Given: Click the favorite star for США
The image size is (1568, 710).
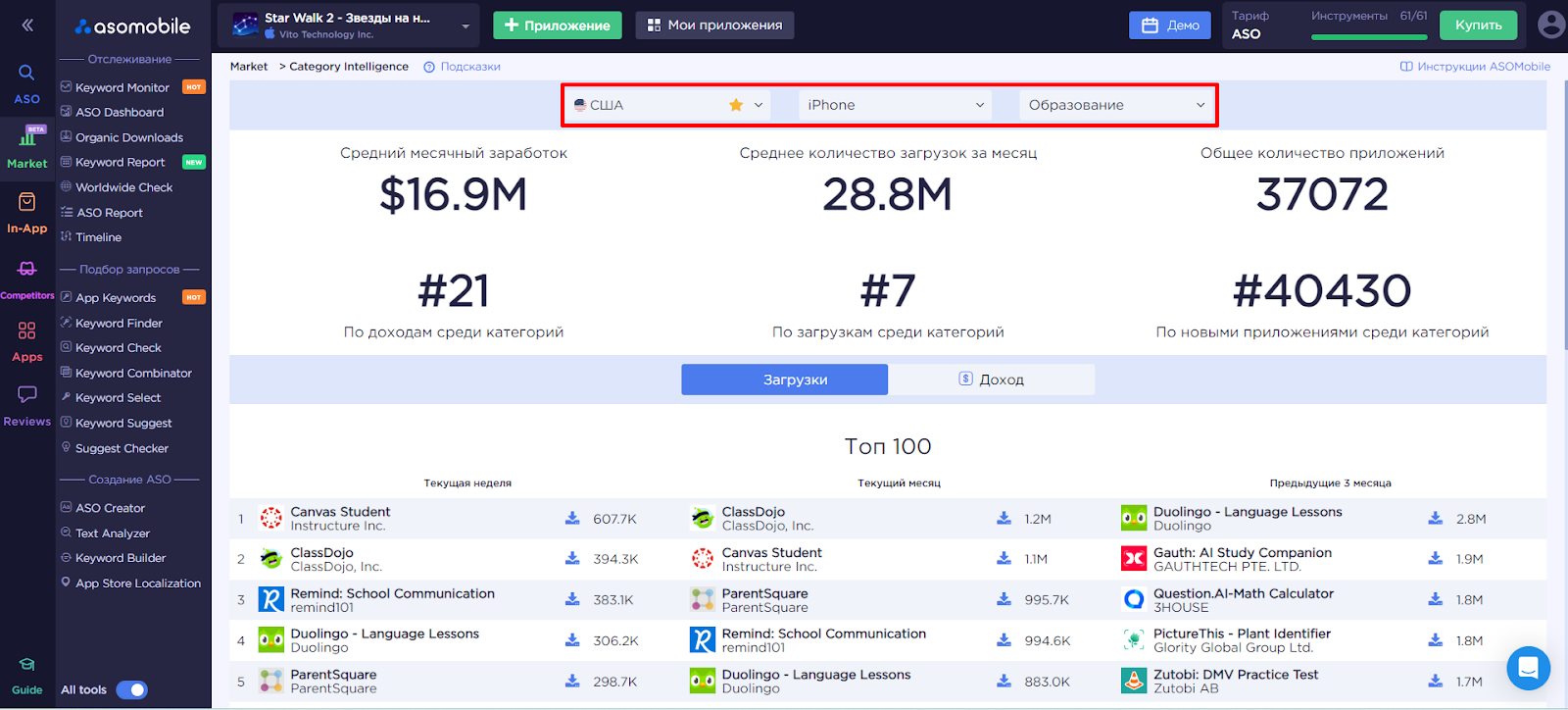Looking at the screenshot, I should point(736,105).
